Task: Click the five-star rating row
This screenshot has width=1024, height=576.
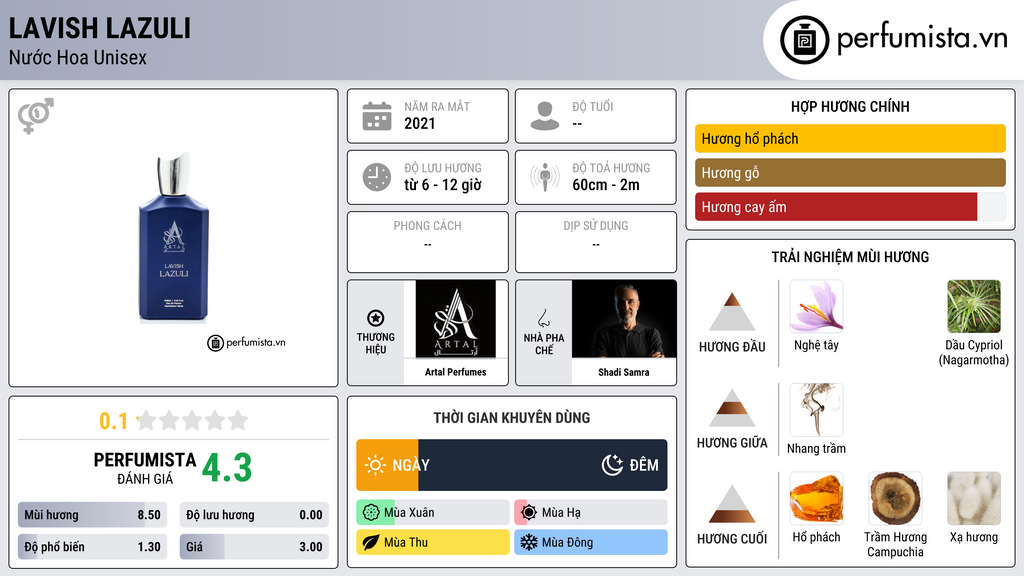Action: (x=193, y=420)
